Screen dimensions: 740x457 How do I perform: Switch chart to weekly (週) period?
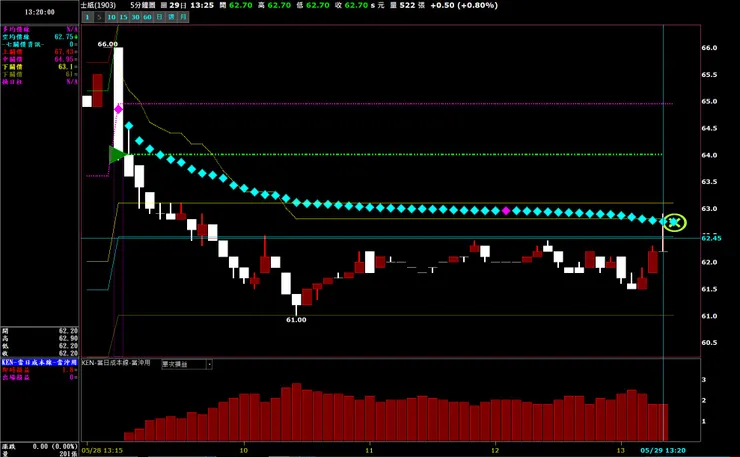point(171,17)
